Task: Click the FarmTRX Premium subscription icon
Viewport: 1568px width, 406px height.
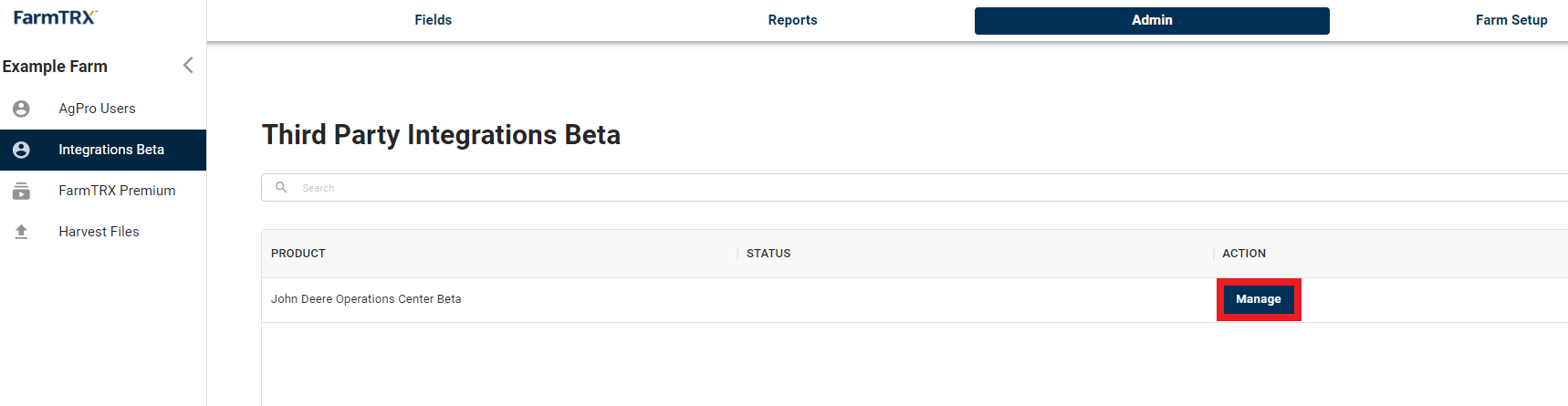Action: coord(21,191)
